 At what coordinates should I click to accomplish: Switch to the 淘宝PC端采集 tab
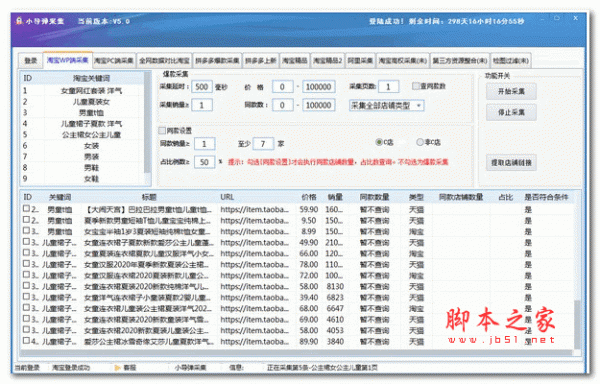114,60
